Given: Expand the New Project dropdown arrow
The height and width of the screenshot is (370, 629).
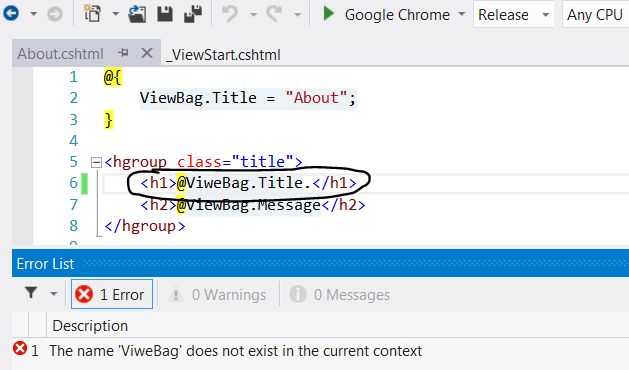Looking at the screenshot, I should (116, 14).
